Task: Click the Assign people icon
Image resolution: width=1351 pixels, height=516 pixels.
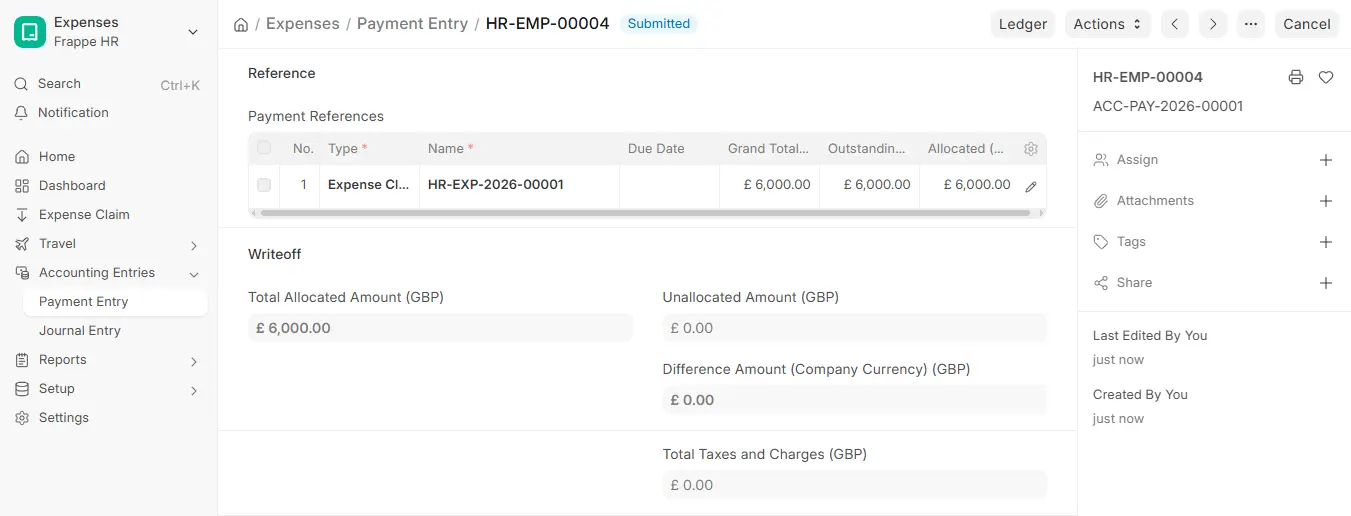Action: click(1101, 160)
